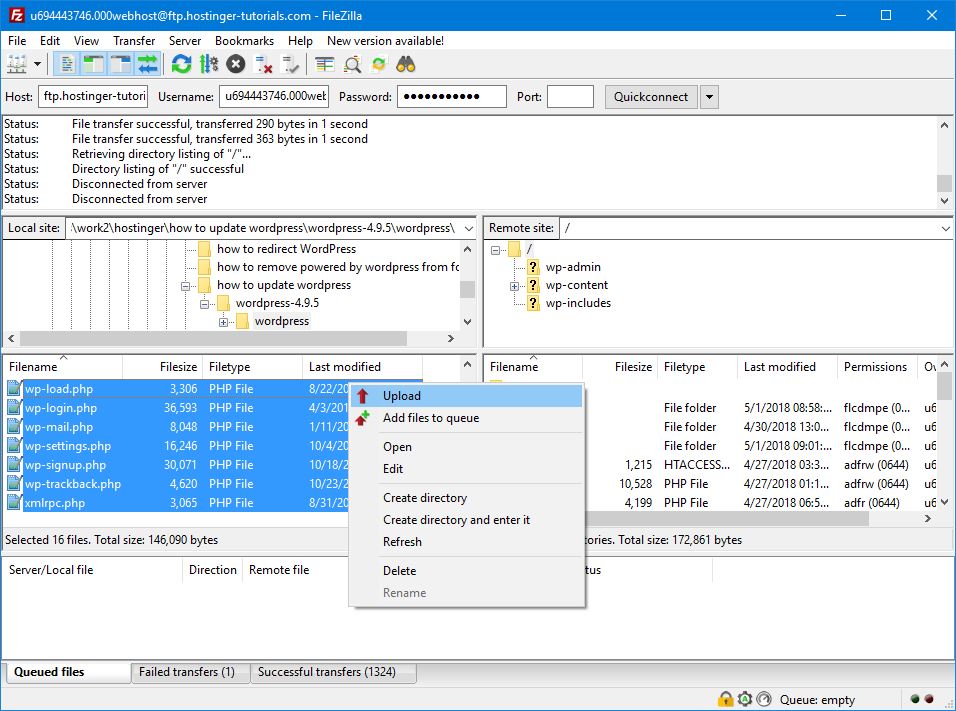Toggle processing of transfer queue
956x711 pixels.
(x=209, y=64)
